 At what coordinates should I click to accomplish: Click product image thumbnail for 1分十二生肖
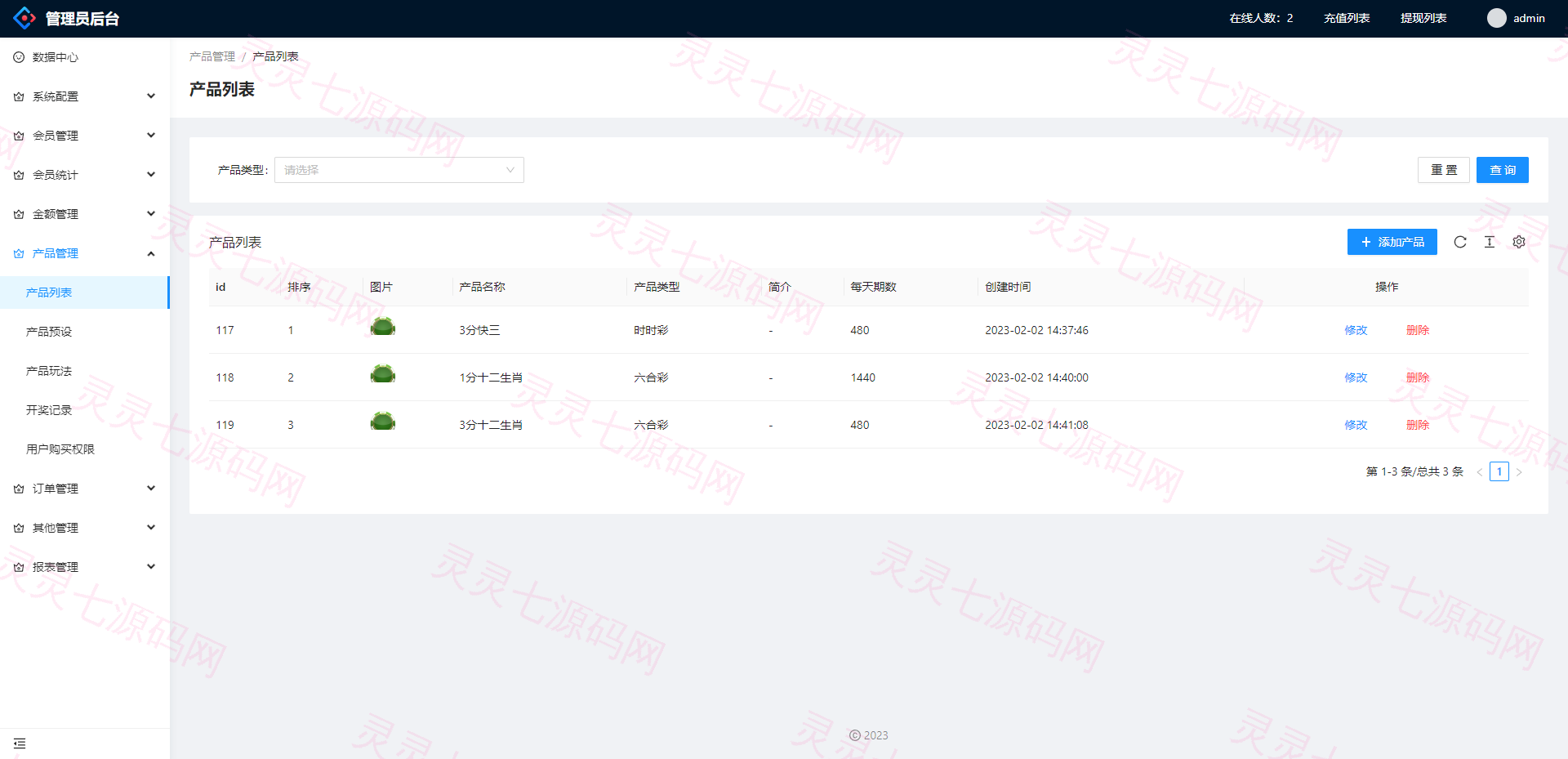tap(383, 375)
